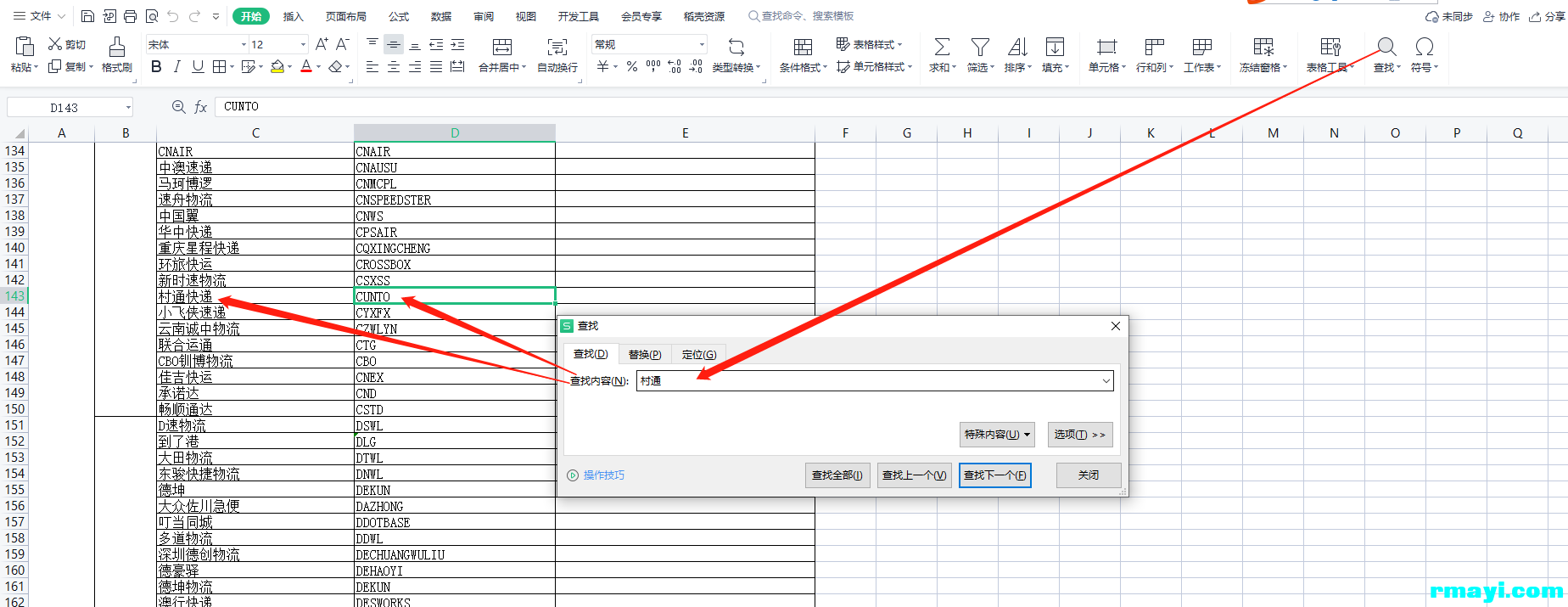Expand the Name Box dropdown D143
1568x607 pixels.
128,108
